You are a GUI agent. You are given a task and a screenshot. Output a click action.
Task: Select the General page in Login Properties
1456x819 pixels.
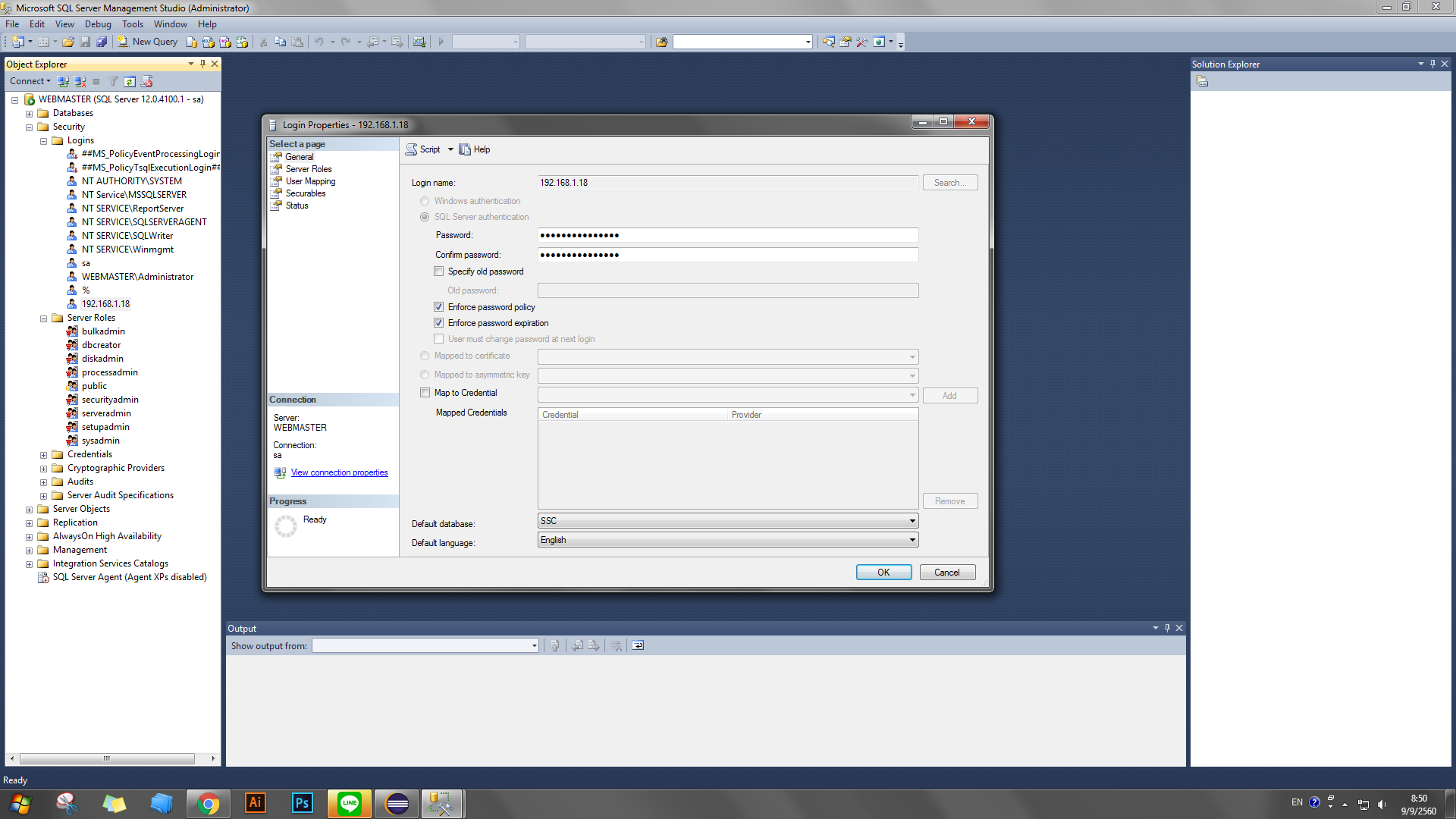pos(299,157)
